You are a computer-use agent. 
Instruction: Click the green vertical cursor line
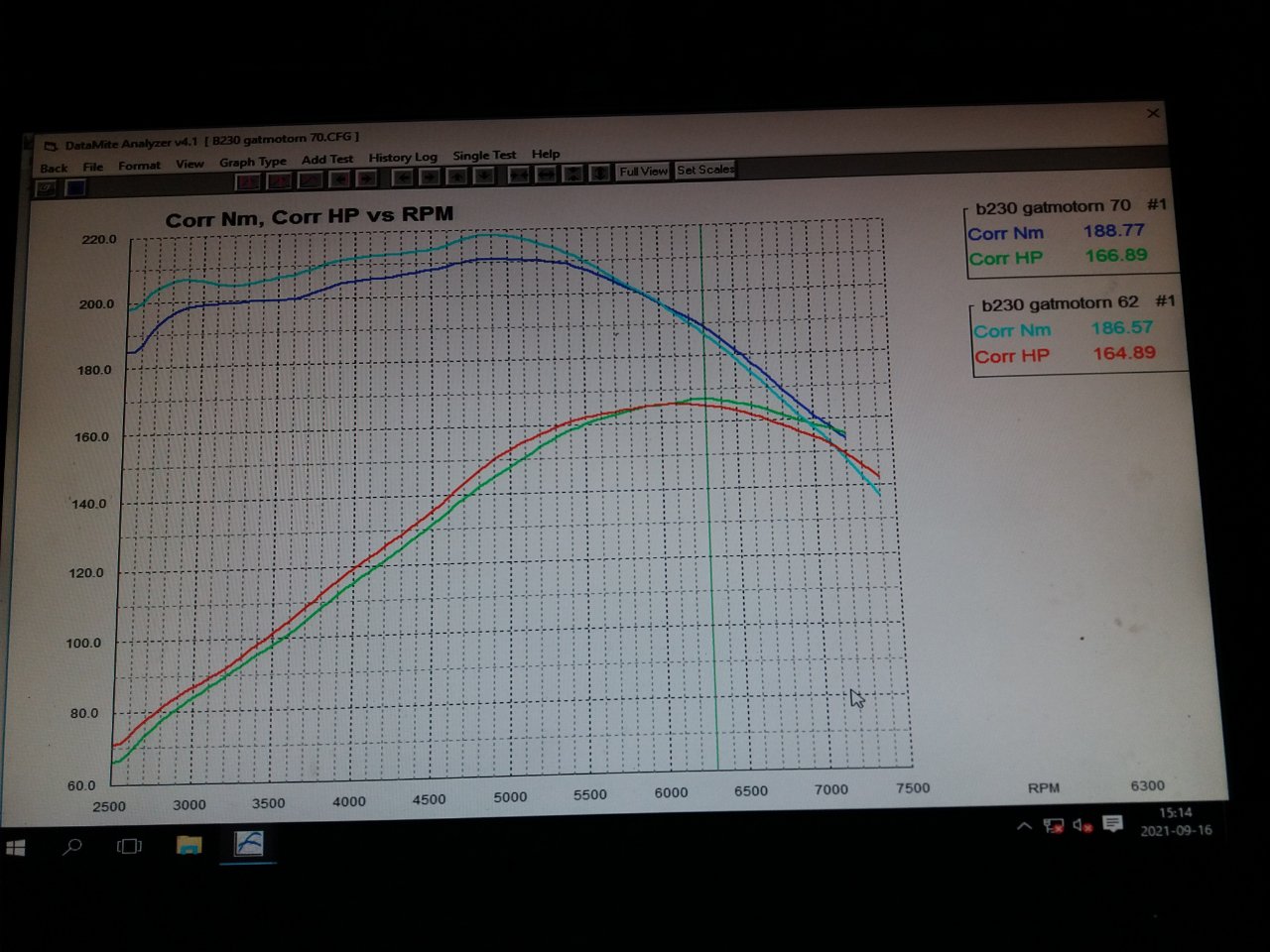tap(708, 496)
